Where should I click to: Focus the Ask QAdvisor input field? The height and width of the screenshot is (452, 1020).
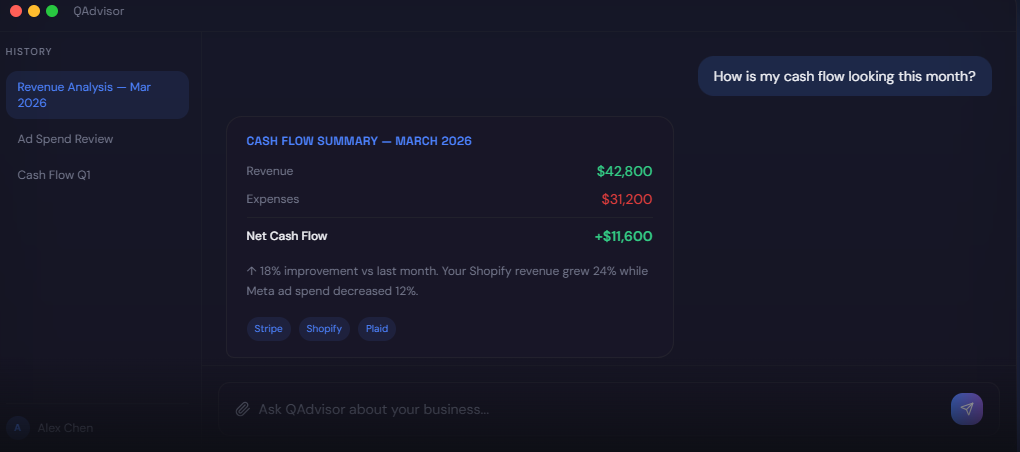tap(590, 409)
